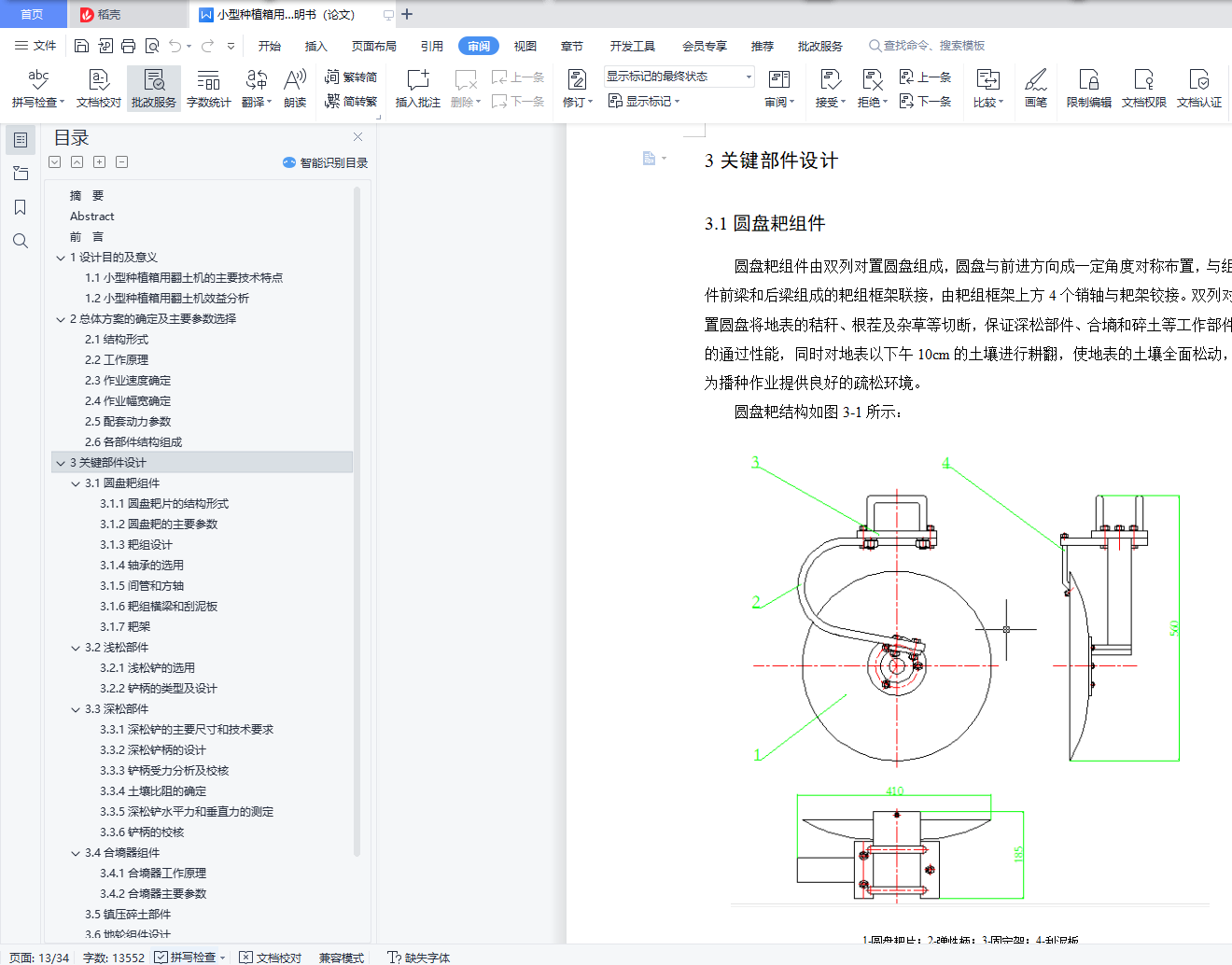Open 文档认证 document certification

click(1199, 89)
